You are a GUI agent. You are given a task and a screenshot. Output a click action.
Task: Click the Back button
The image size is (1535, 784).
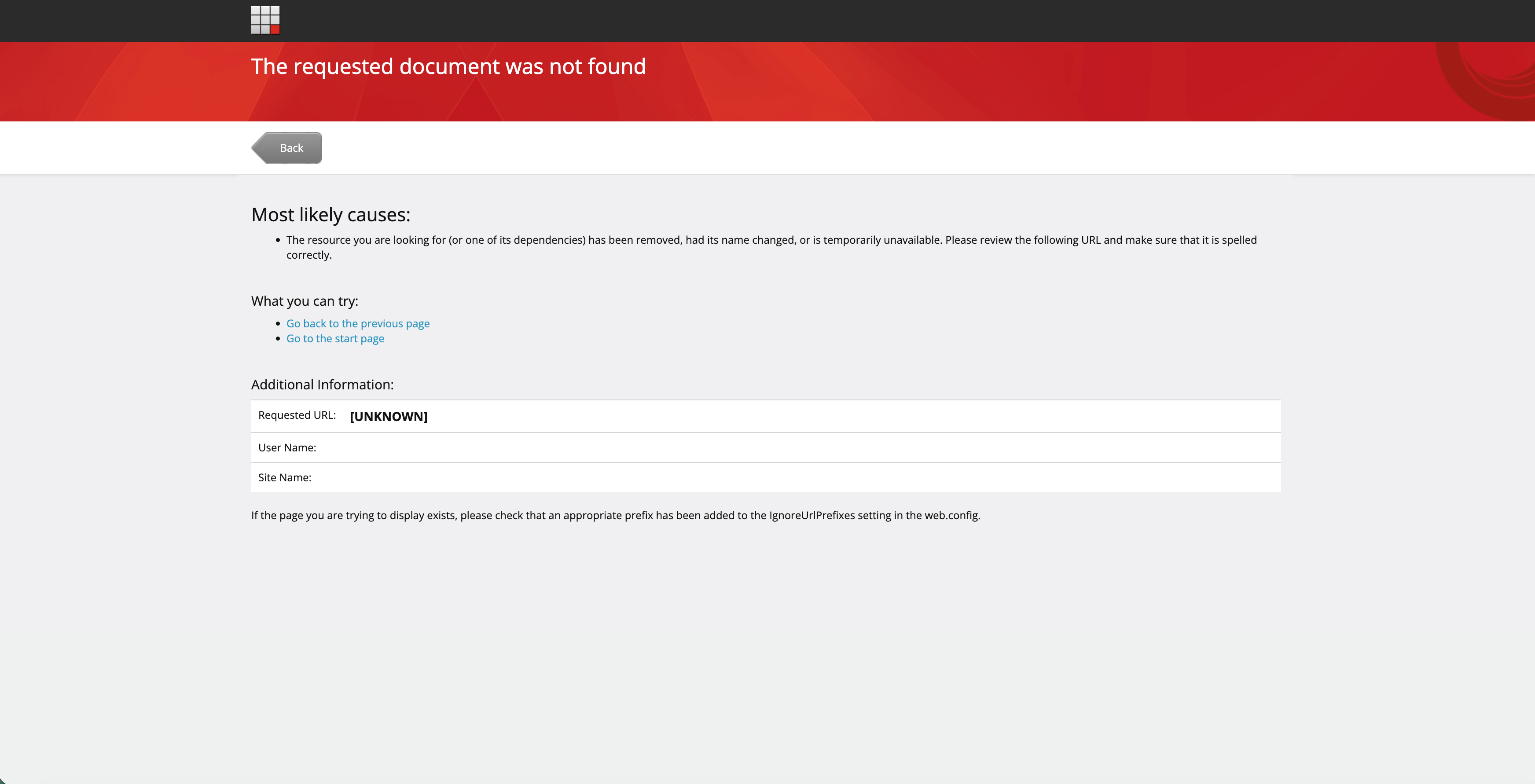(x=286, y=148)
